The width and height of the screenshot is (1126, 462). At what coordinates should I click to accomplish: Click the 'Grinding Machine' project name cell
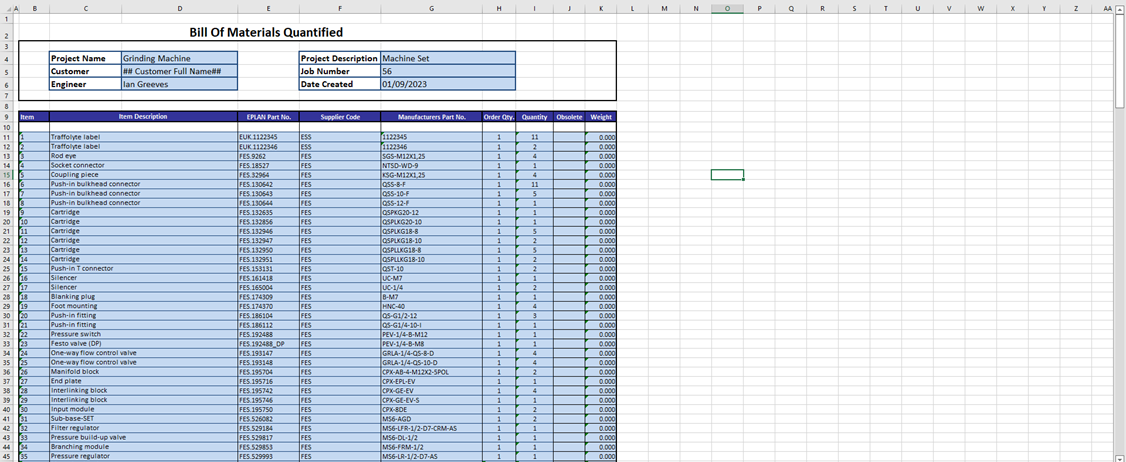(178, 58)
